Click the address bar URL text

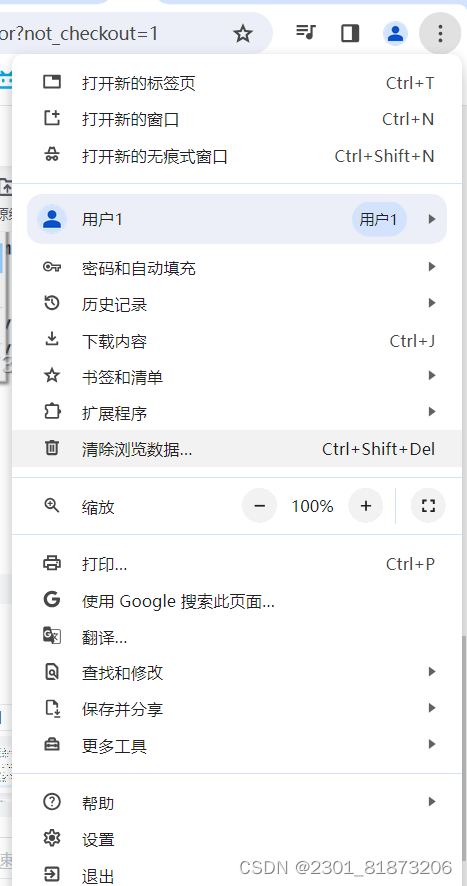click(79, 34)
